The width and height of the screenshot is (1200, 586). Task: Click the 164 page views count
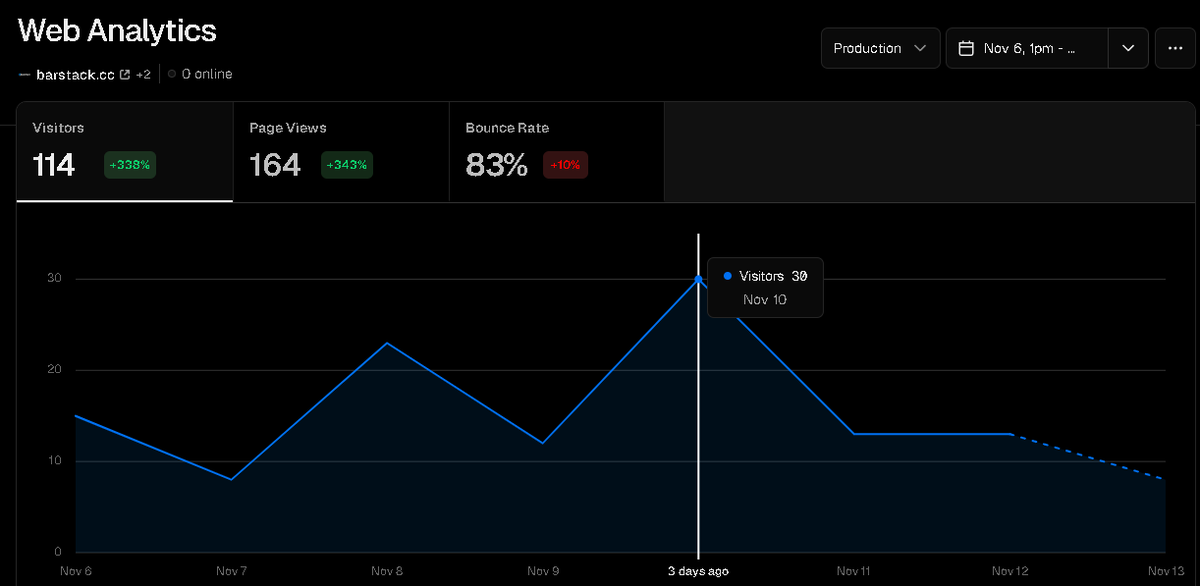(275, 165)
